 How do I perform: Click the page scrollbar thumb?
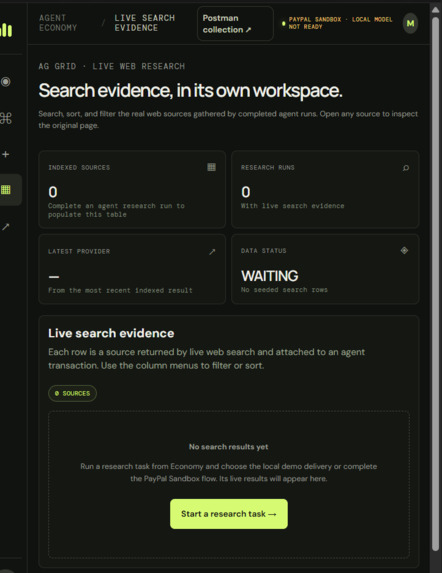(x=435, y=284)
